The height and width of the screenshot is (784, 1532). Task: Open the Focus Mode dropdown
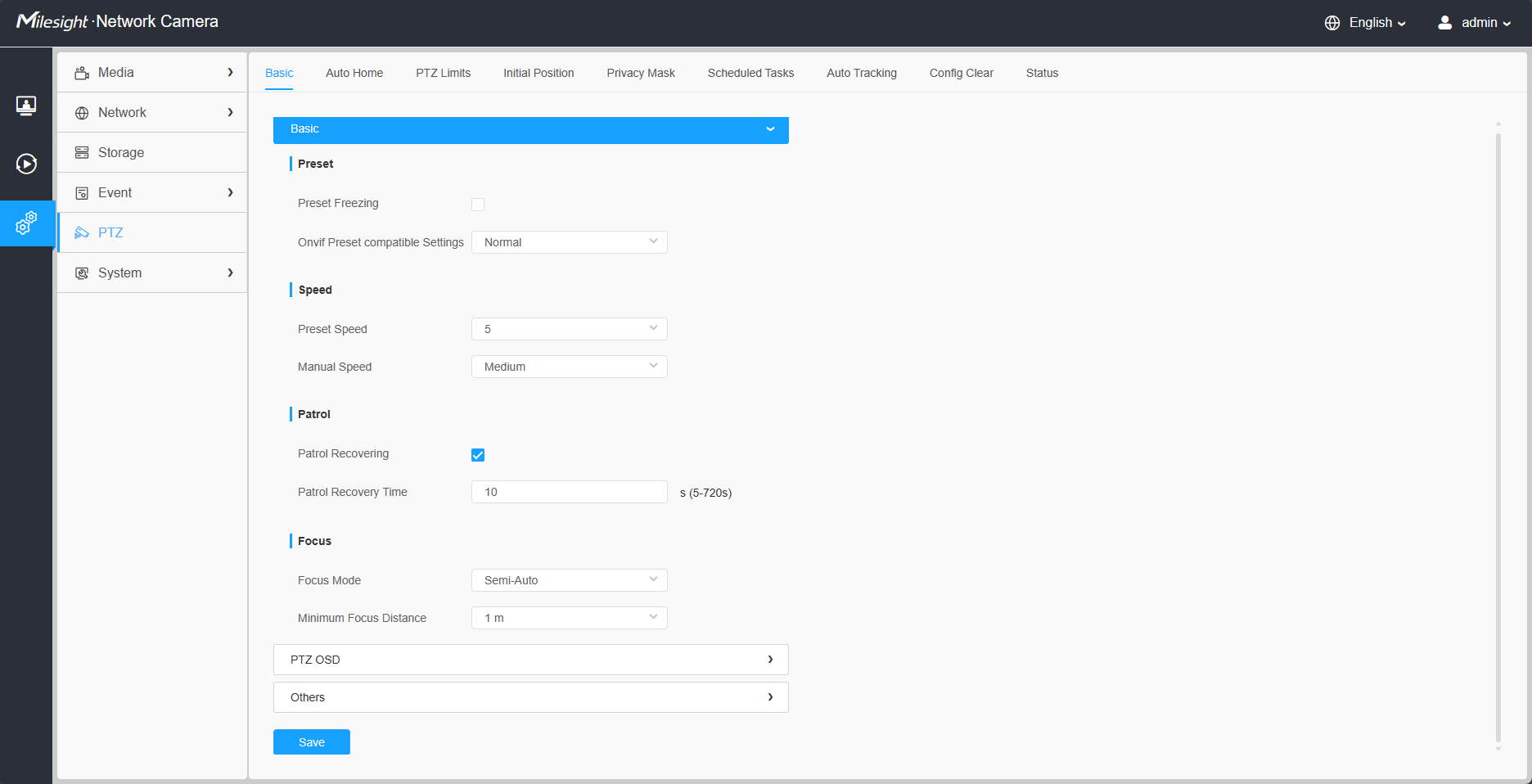click(x=570, y=580)
